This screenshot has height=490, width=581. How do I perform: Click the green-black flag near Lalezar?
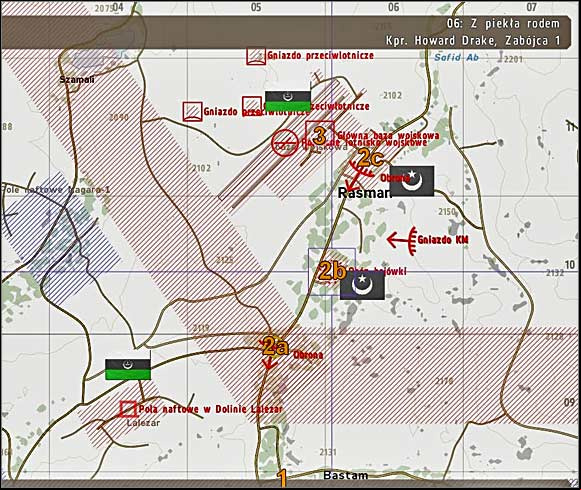point(128,369)
